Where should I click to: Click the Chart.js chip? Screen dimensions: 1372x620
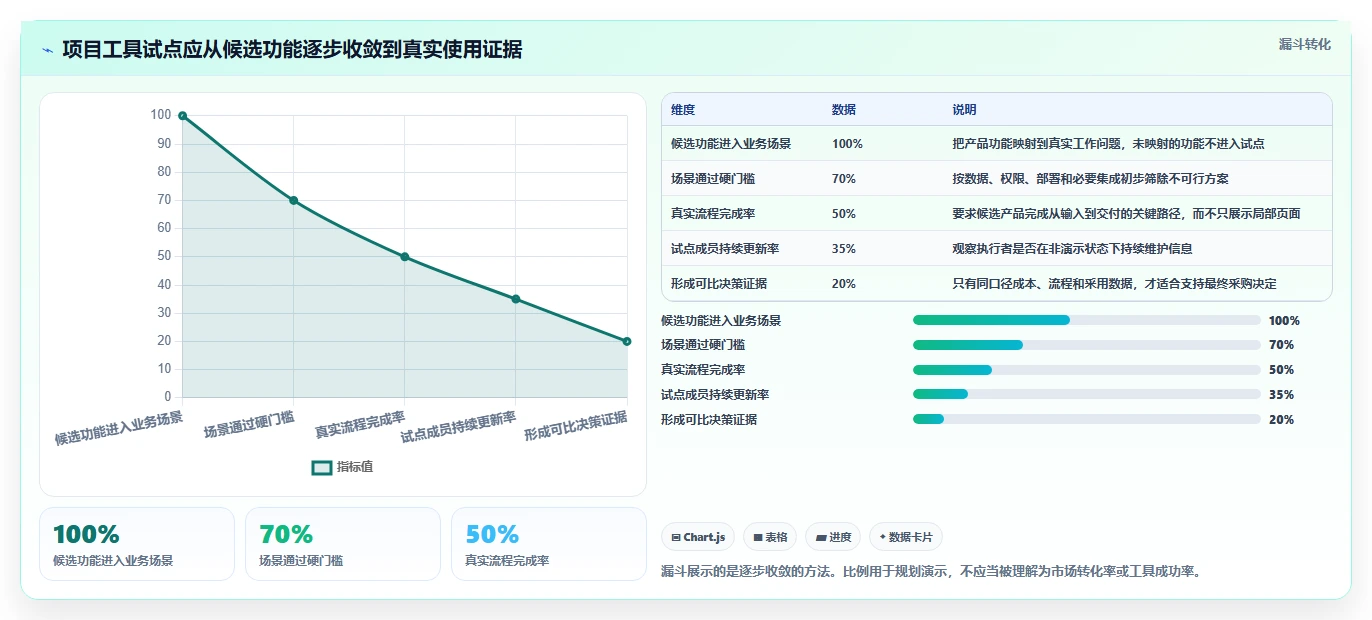pos(698,537)
